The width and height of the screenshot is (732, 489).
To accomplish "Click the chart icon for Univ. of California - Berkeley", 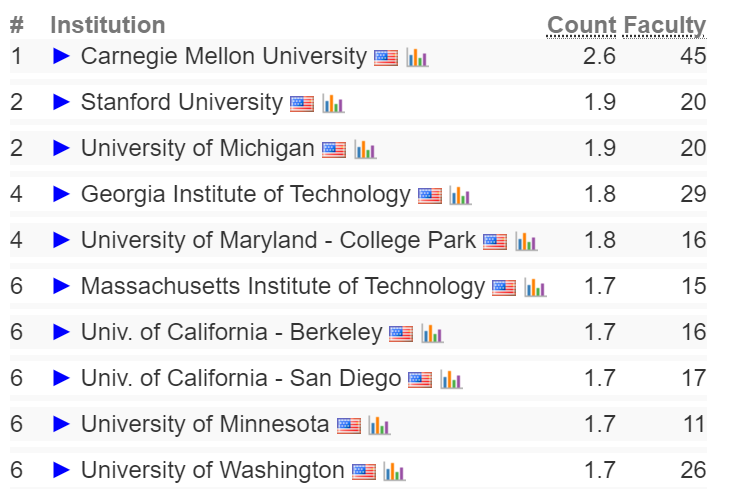I will [x=432, y=333].
